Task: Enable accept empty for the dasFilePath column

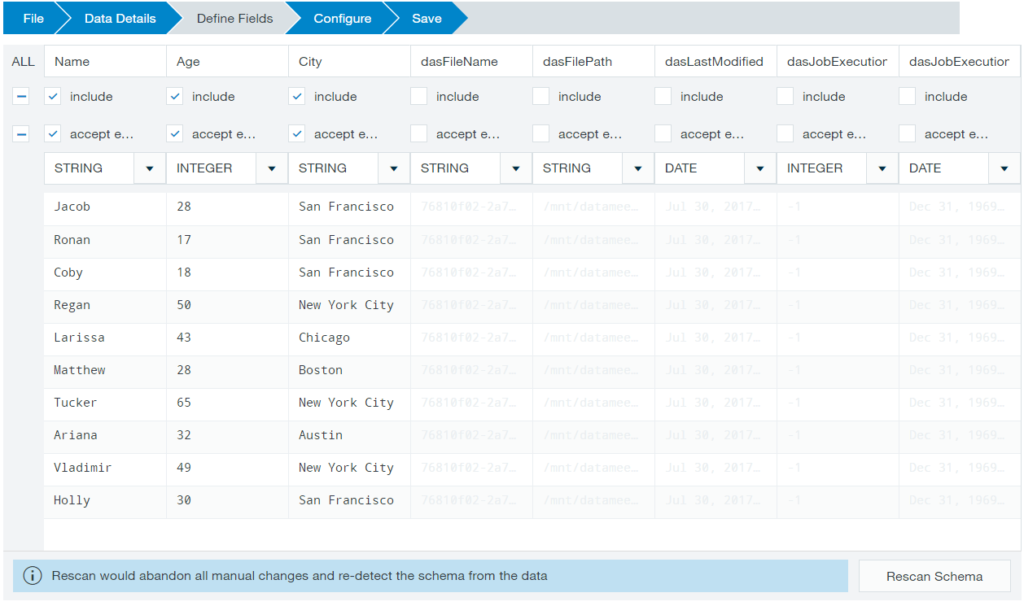Action: click(540, 133)
